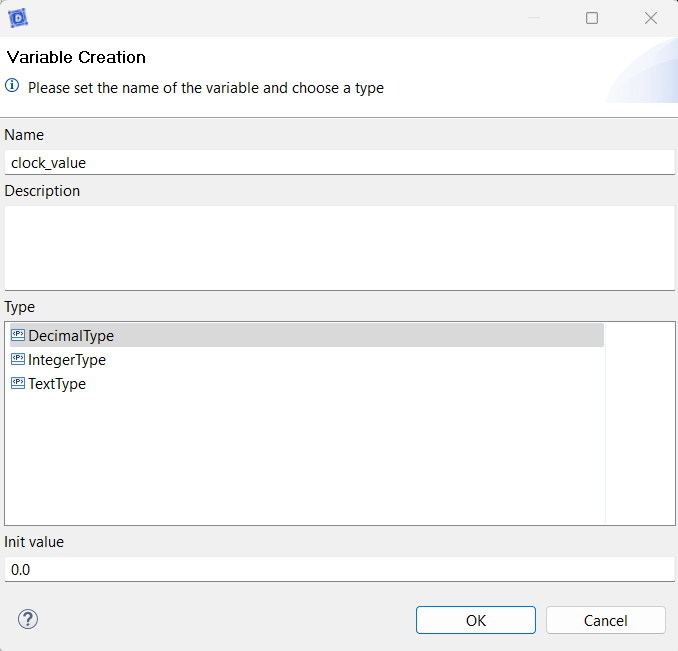Click the IntegerType type icon

(x=18, y=359)
